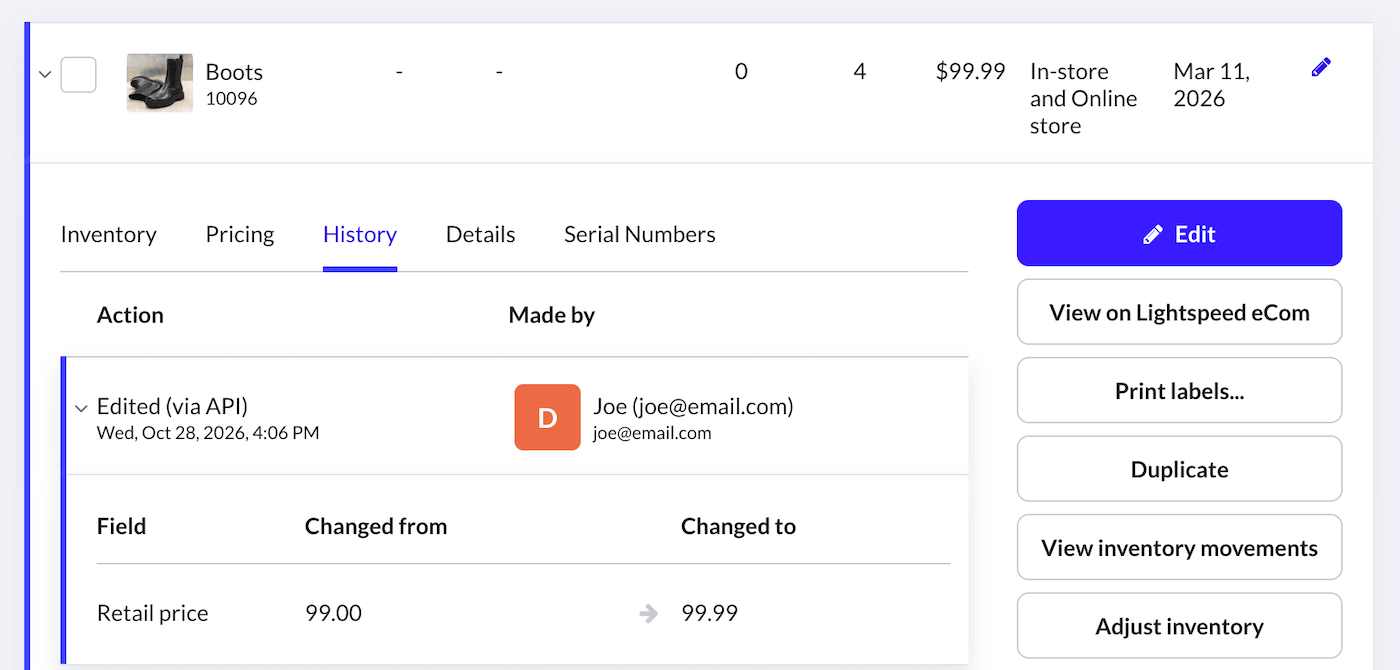Select the History tab

coord(360,235)
